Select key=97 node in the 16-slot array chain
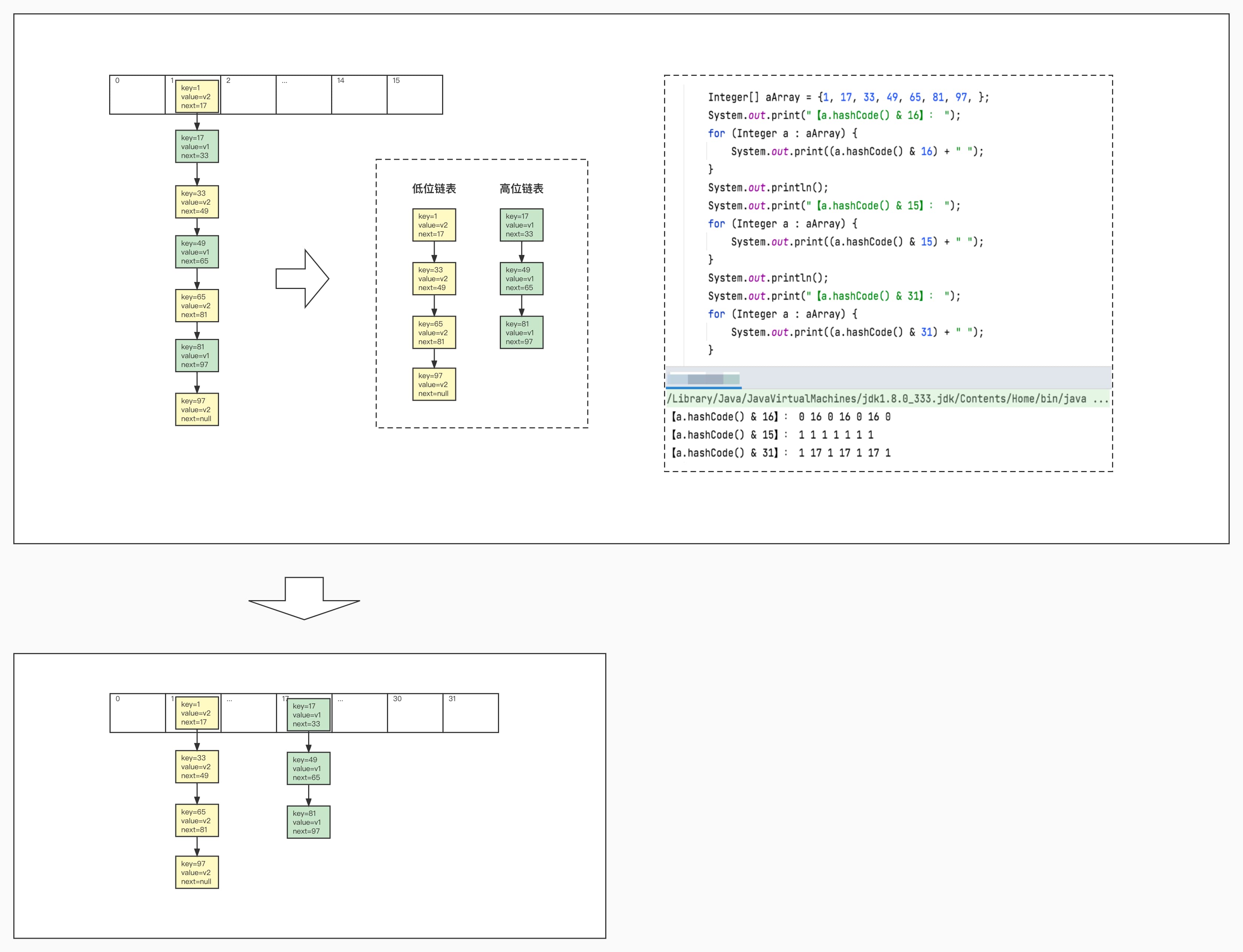Viewport: 1243px width, 952px height. 196,410
